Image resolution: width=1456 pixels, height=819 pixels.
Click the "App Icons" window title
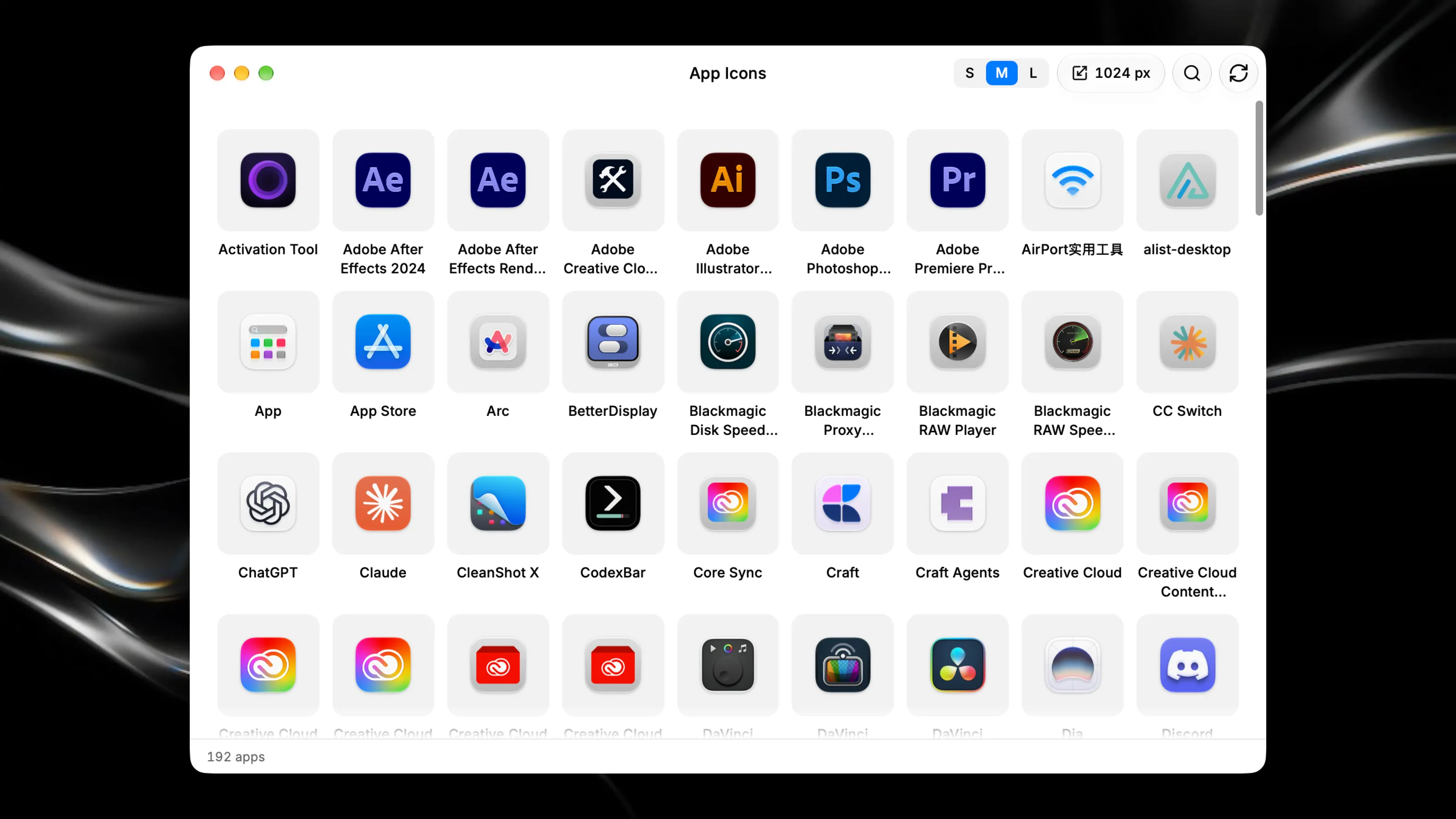click(x=728, y=73)
